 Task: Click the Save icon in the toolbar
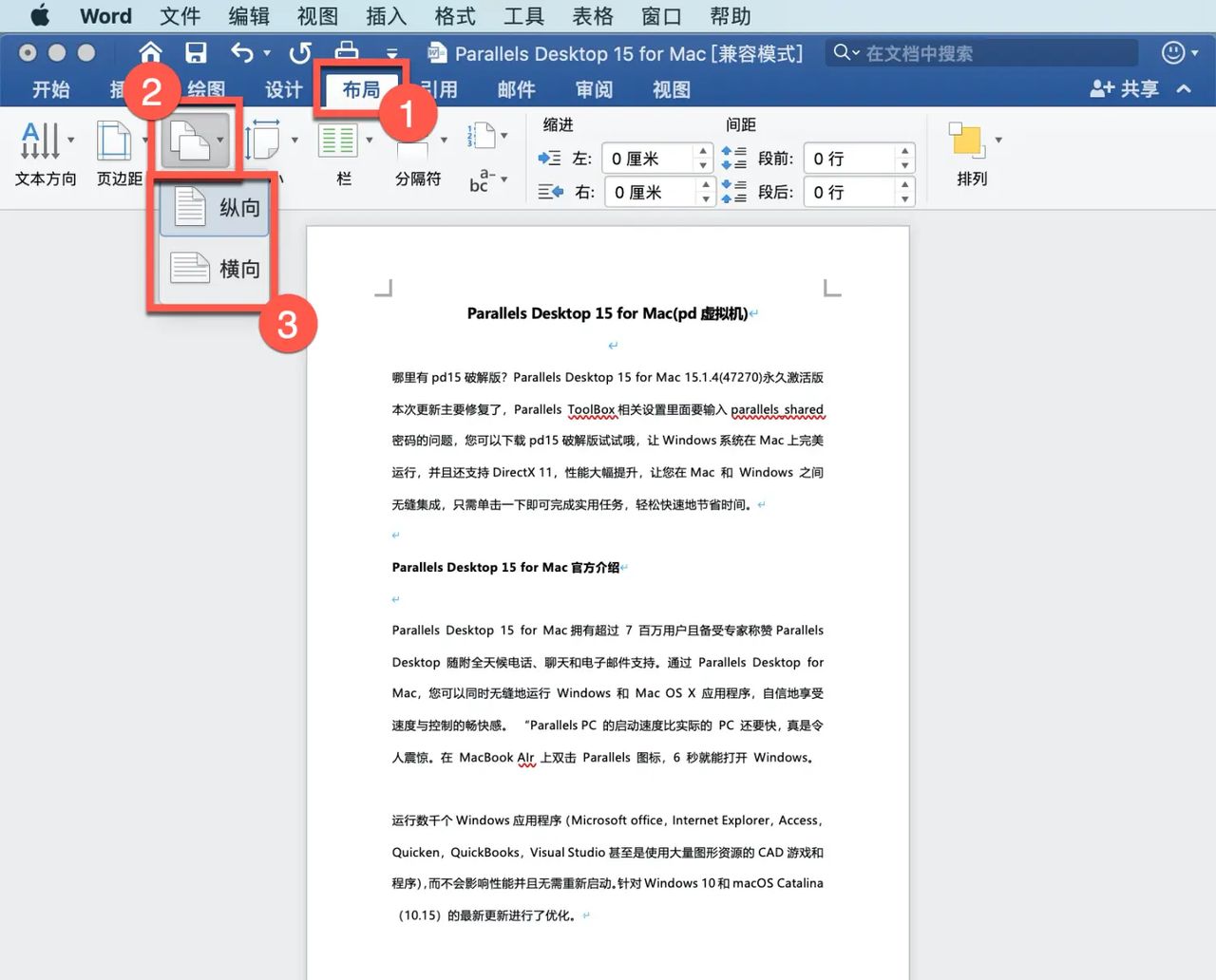pos(197,53)
